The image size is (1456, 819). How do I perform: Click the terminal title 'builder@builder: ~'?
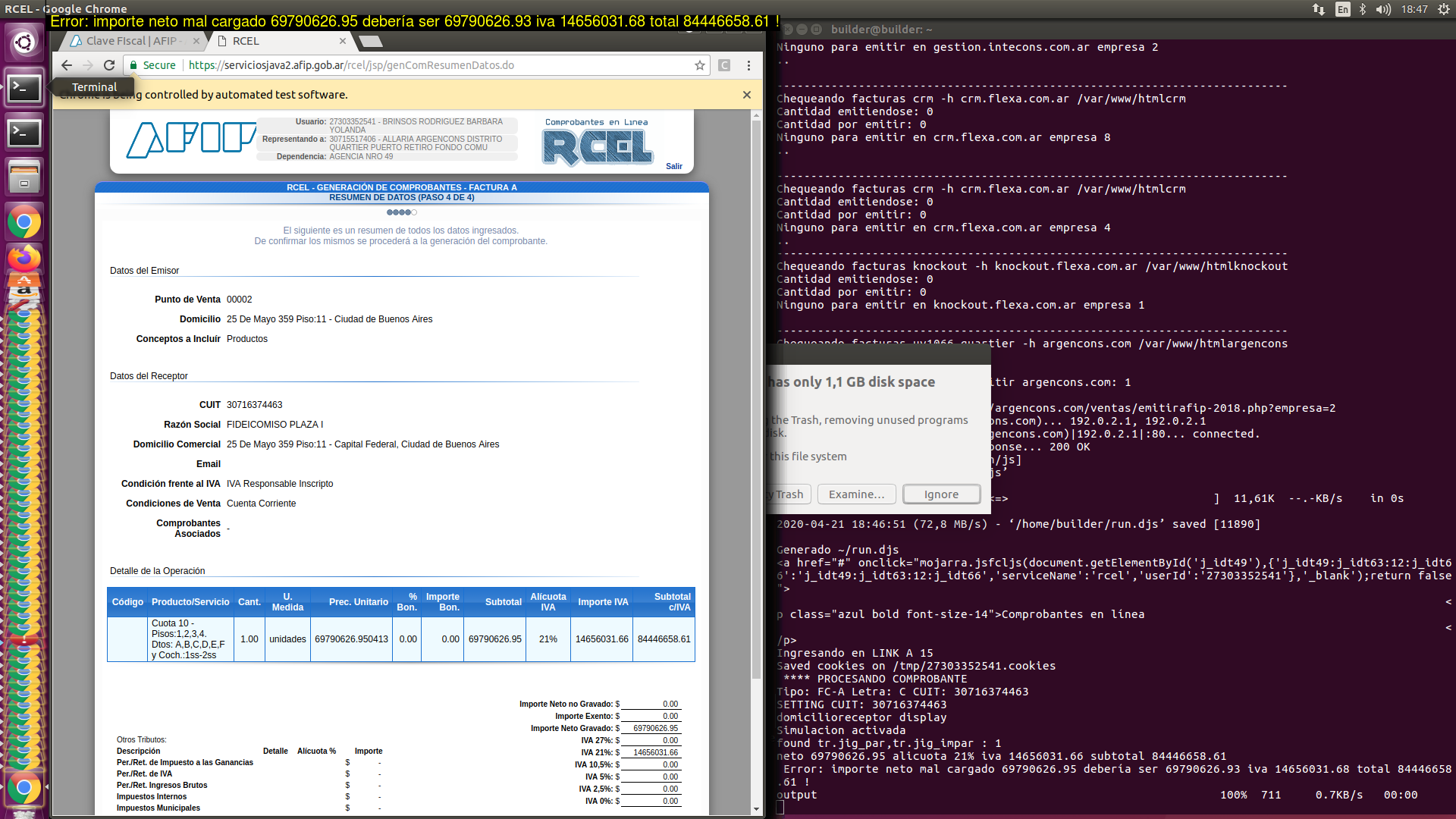pyautogui.click(x=881, y=30)
